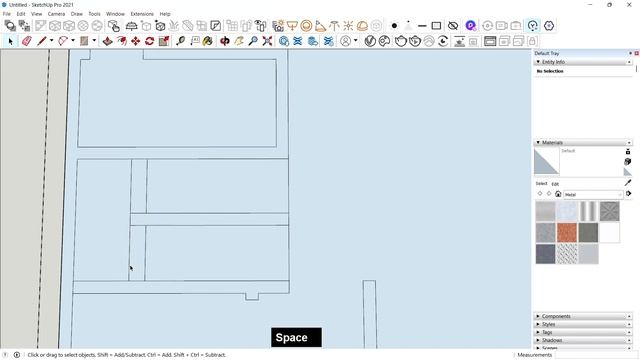The image size is (640, 360).
Task: Activate the Push/Pull tool
Action: 107,41
